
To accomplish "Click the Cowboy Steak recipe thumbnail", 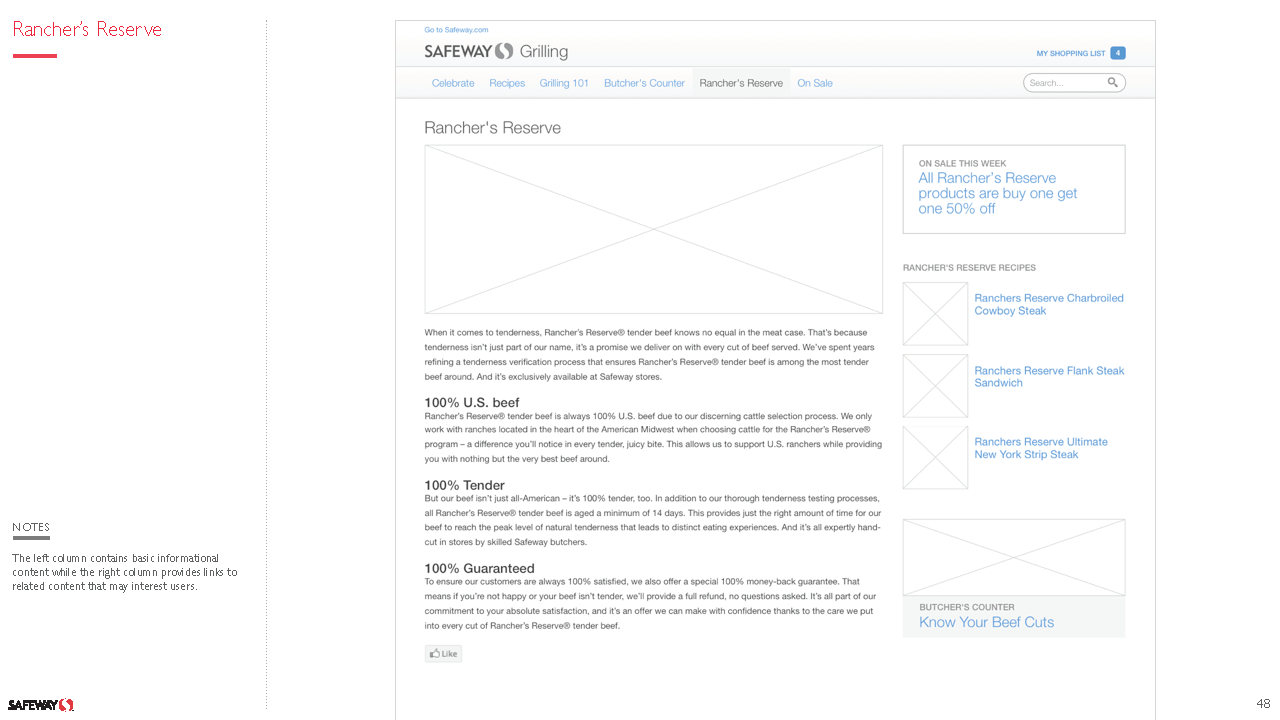I will [x=935, y=314].
